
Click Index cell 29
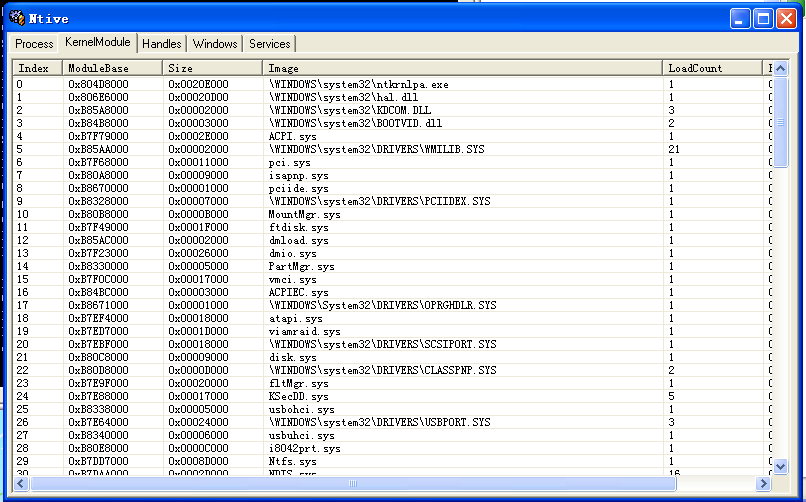[23, 461]
